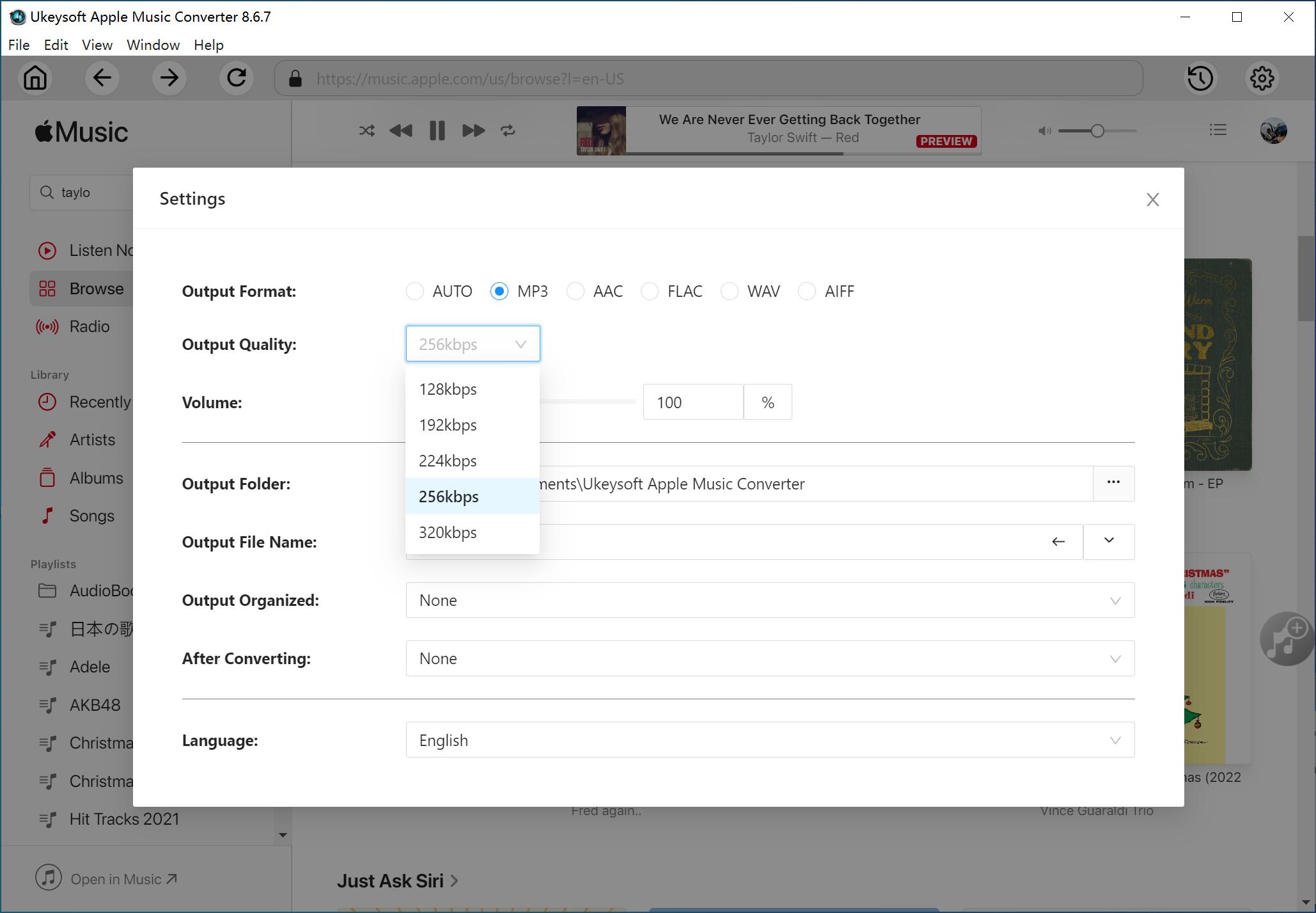Screen dimensions: 1316x913
Task: Open the File menu
Action: pos(17,44)
